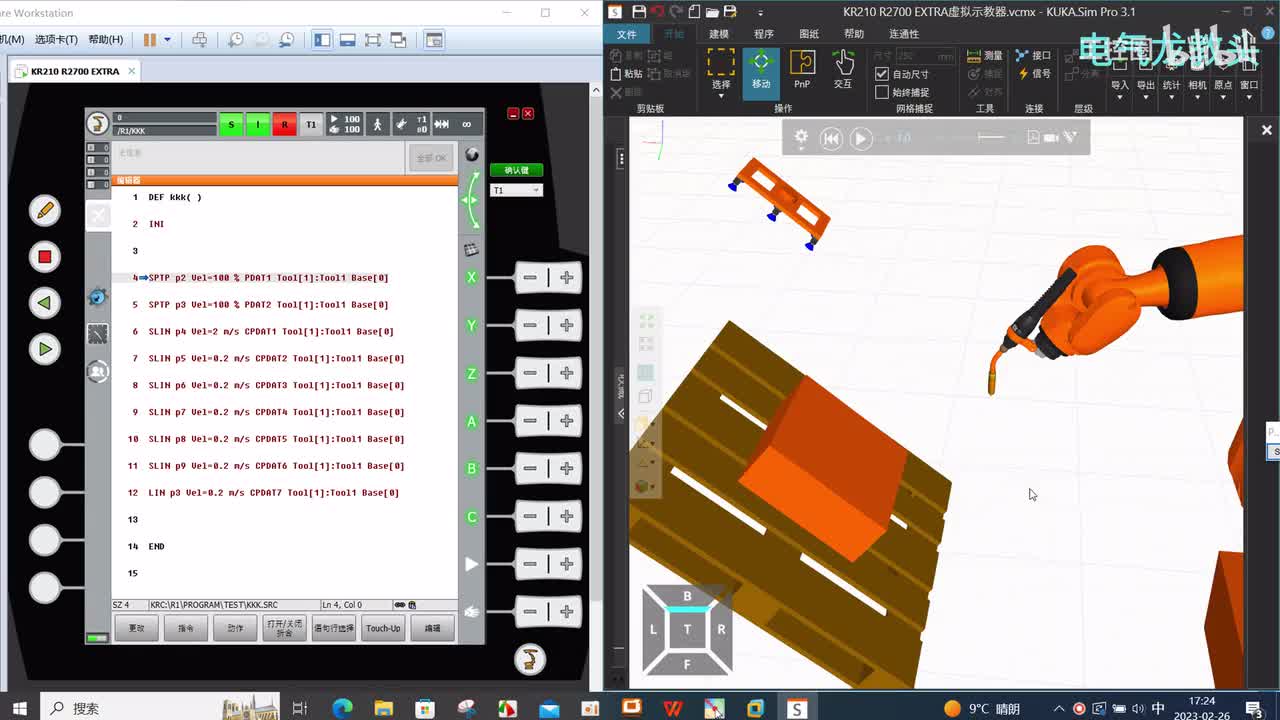
Task: Click the Edit softkey at bottom right
Action: click(x=432, y=628)
